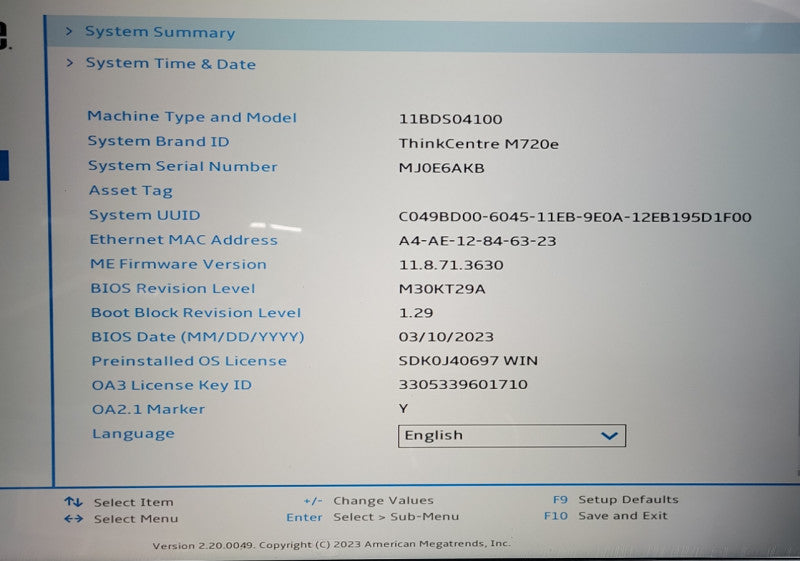Select the BIOS Revision Level label
Viewport: 800px width, 561px height.
click(x=172, y=288)
